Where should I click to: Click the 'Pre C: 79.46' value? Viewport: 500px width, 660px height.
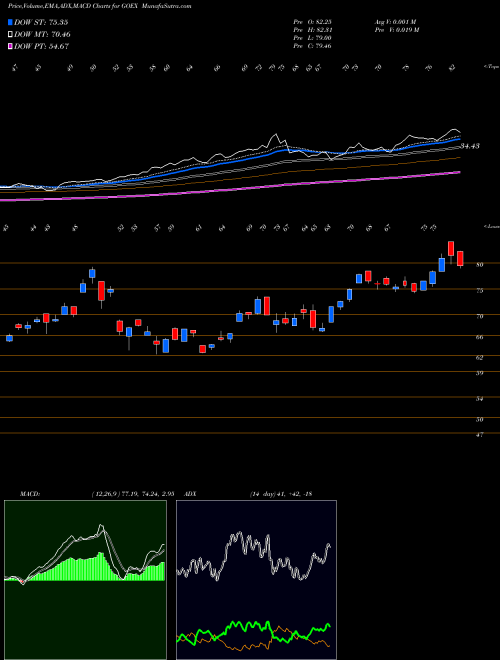pyautogui.click(x=312, y=46)
